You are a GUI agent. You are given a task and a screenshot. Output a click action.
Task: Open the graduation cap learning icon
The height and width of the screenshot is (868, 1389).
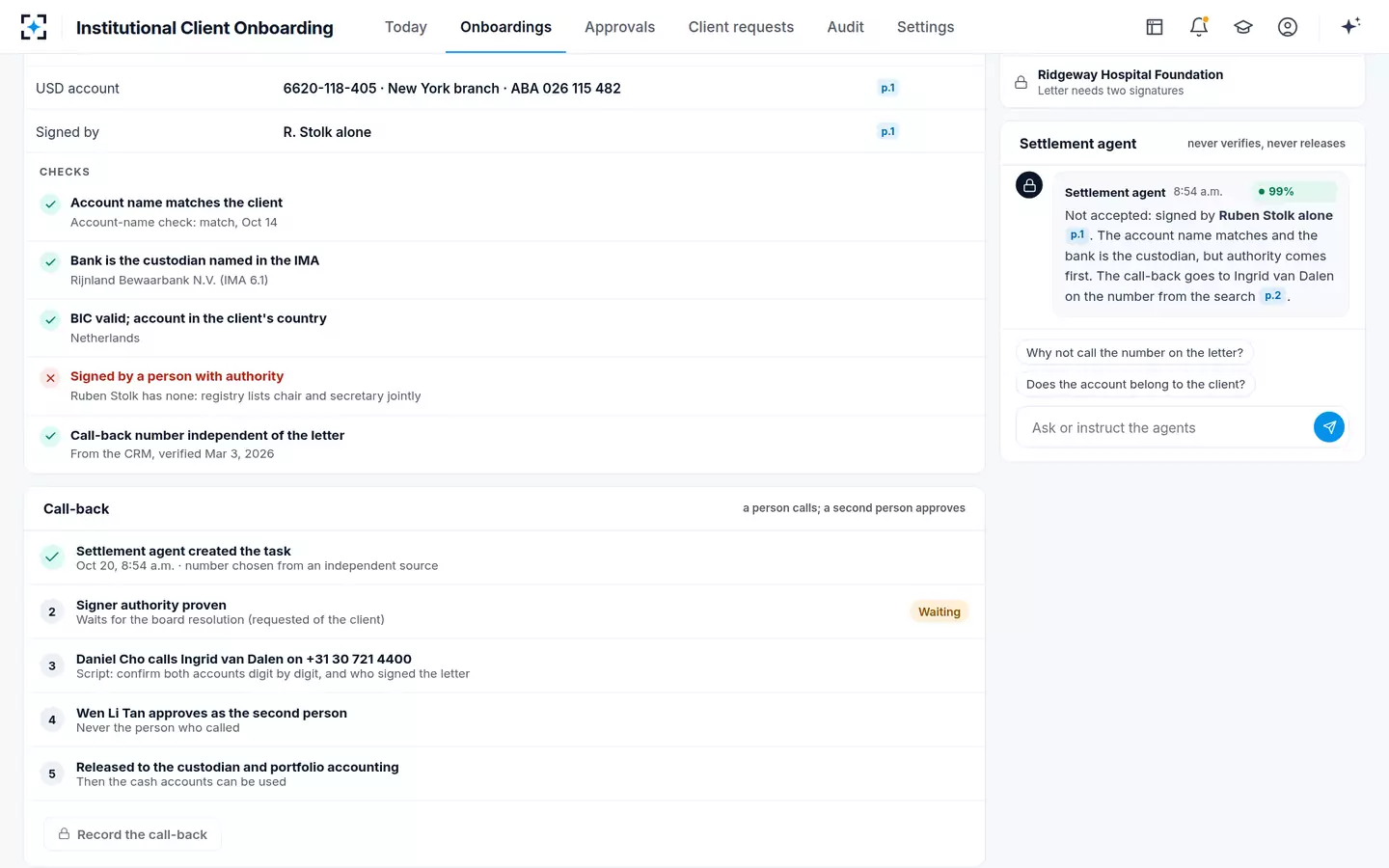click(x=1243, y=27)
